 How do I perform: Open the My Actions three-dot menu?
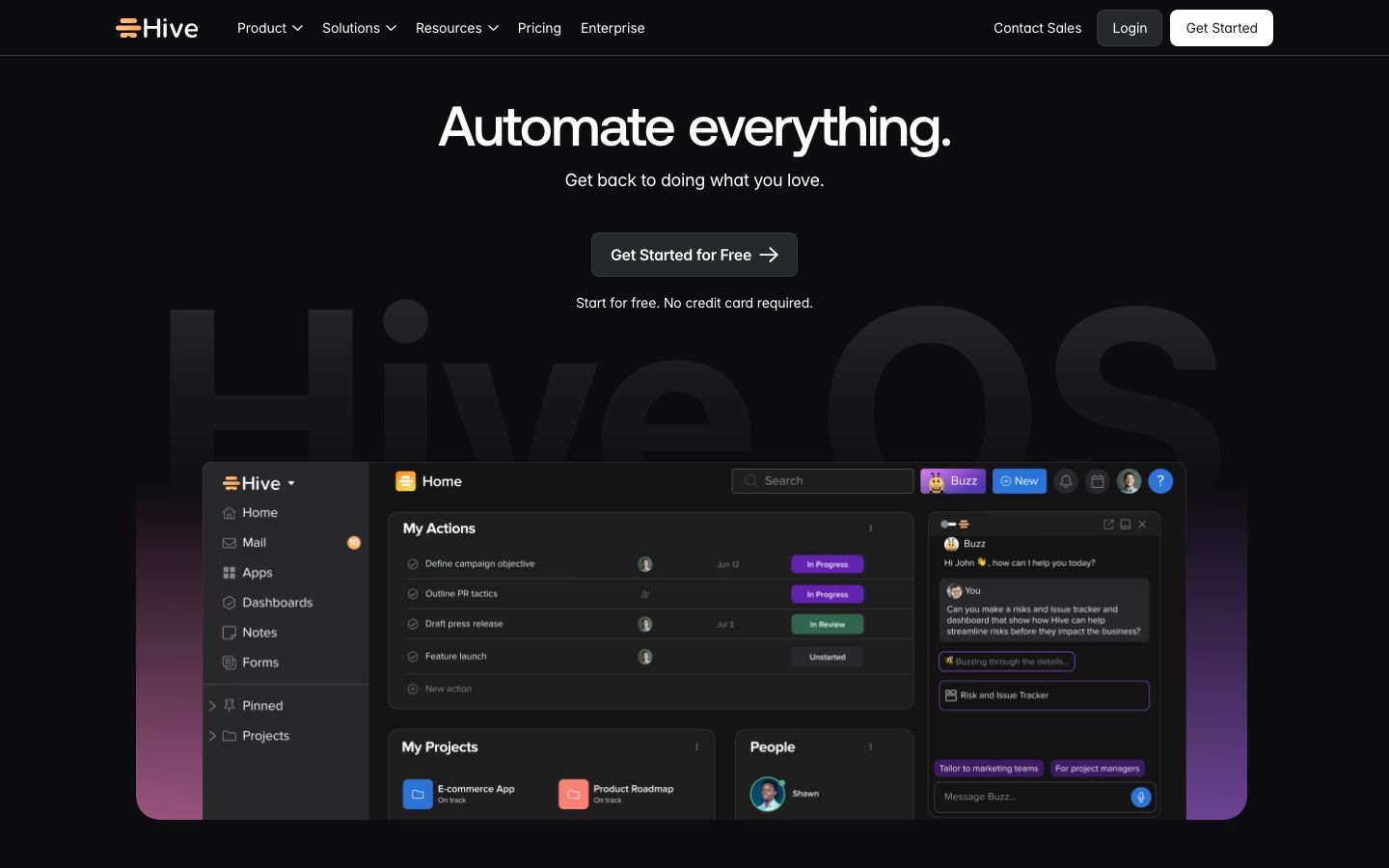point(870,529)
